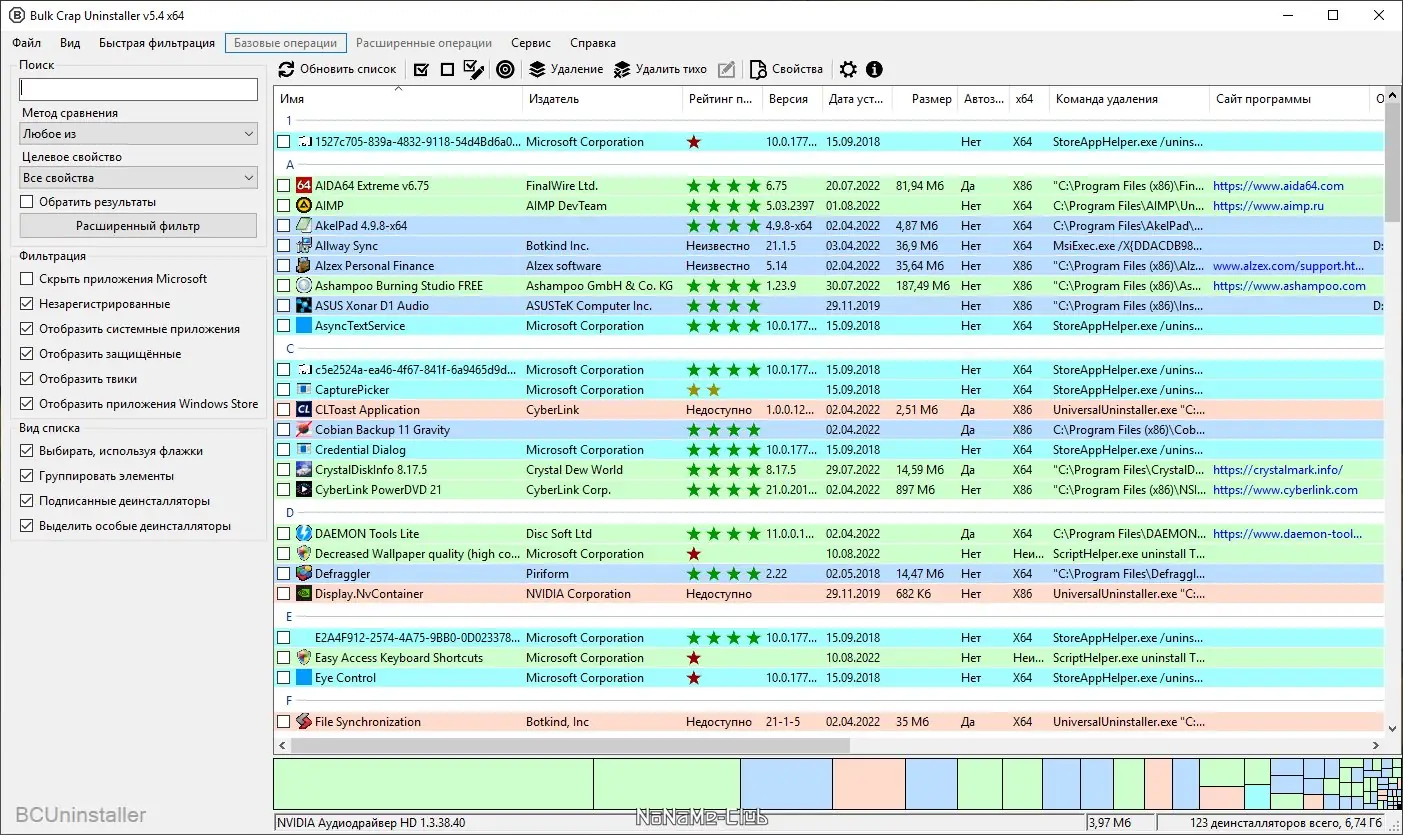Tick Скрыть приложения Microsoft checkbox
The height and width of the screenshot is (835, 1403).
tap(27, 279)
